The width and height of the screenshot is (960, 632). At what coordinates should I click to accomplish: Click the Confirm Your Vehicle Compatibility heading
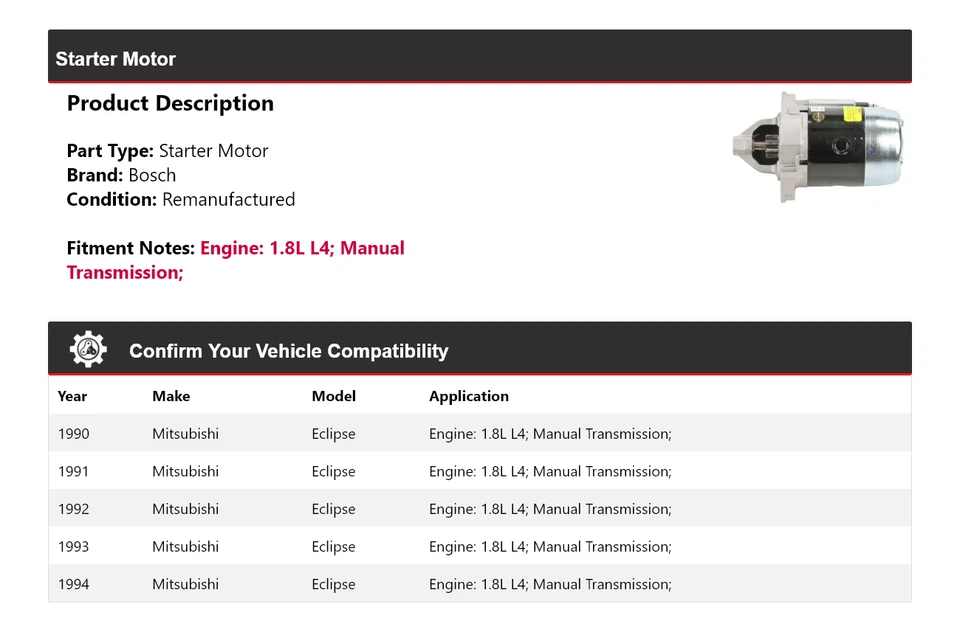click(x=288, y=351)
